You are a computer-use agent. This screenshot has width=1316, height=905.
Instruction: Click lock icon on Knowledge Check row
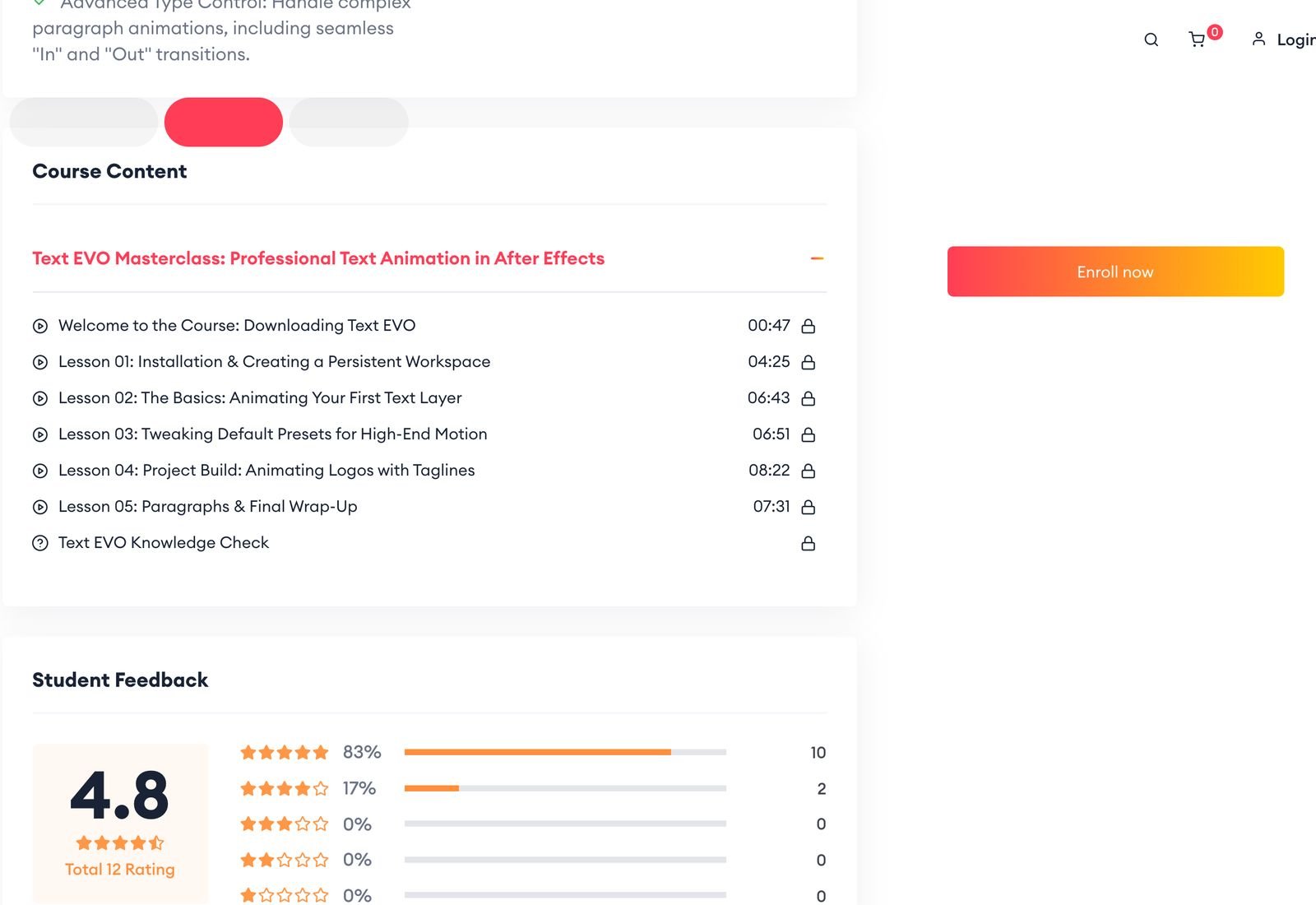click(809, 543)
